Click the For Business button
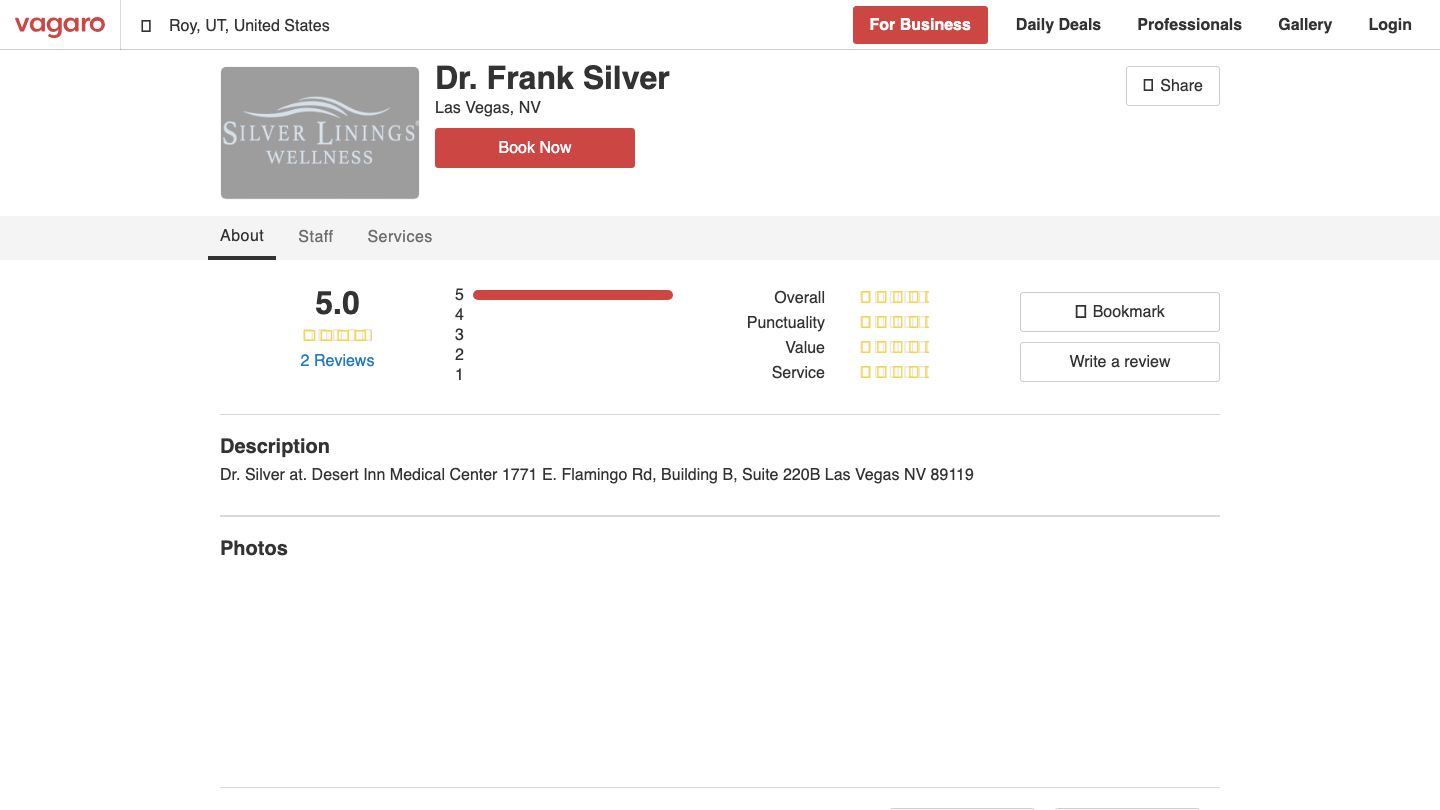The image size is (1440, 810). [920, 25]
